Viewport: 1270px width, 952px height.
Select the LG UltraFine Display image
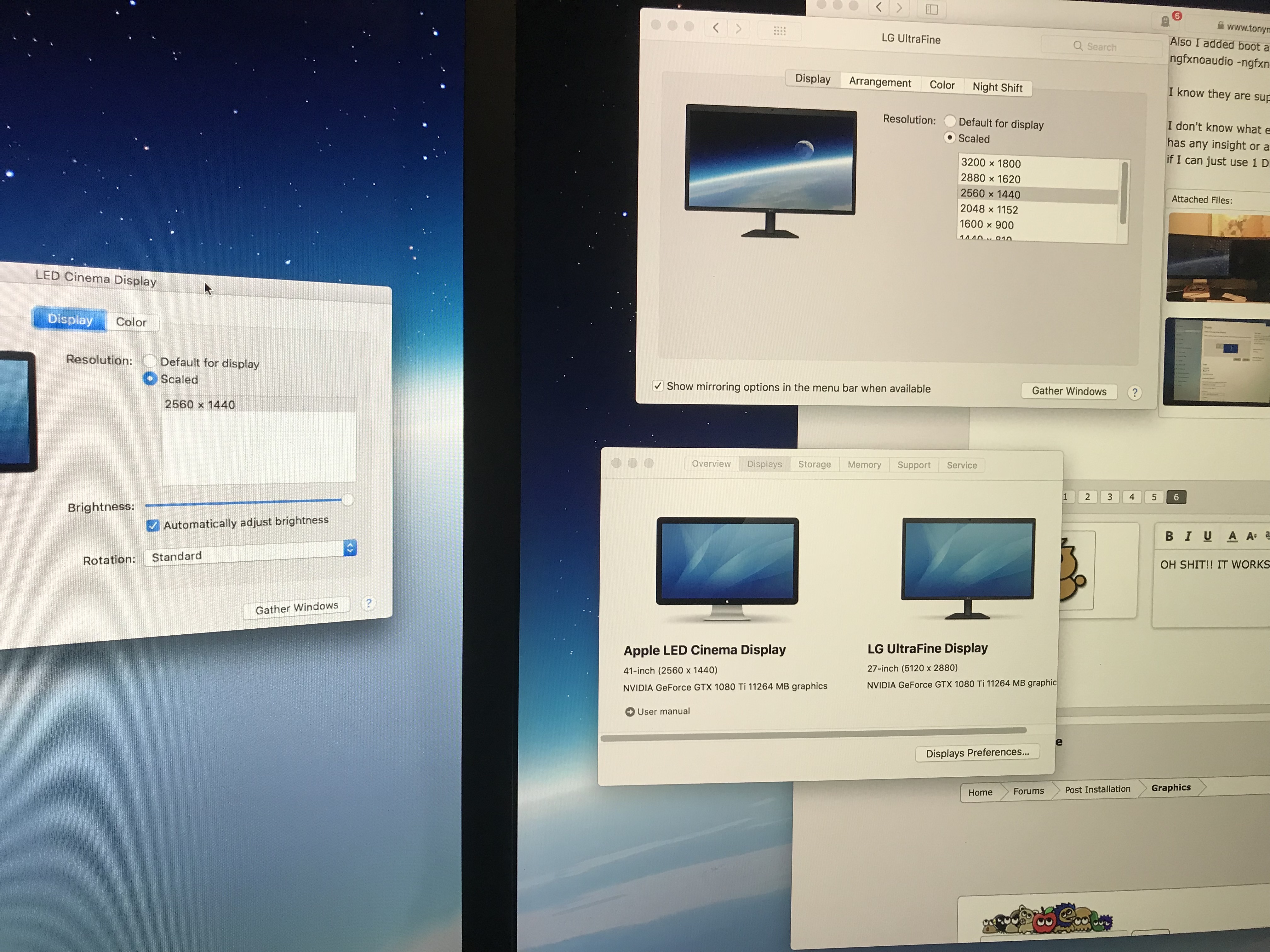pyautogui.click(x=968, y=568)
